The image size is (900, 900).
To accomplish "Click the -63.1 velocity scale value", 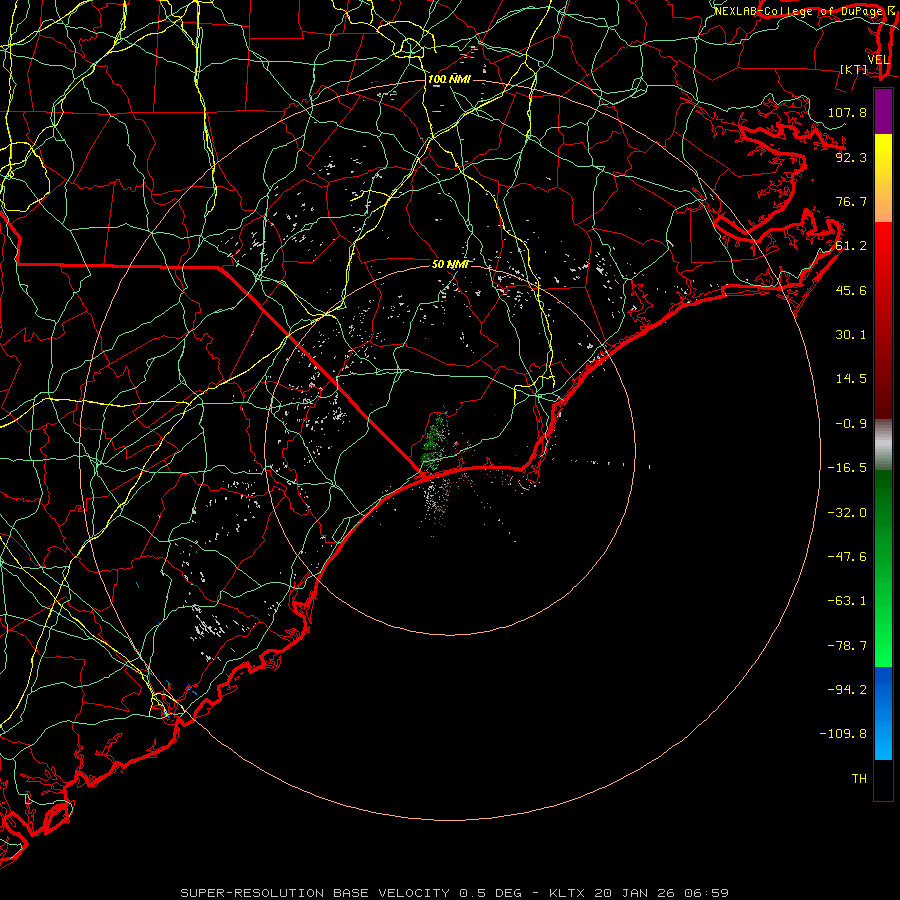I will point(847,601).
